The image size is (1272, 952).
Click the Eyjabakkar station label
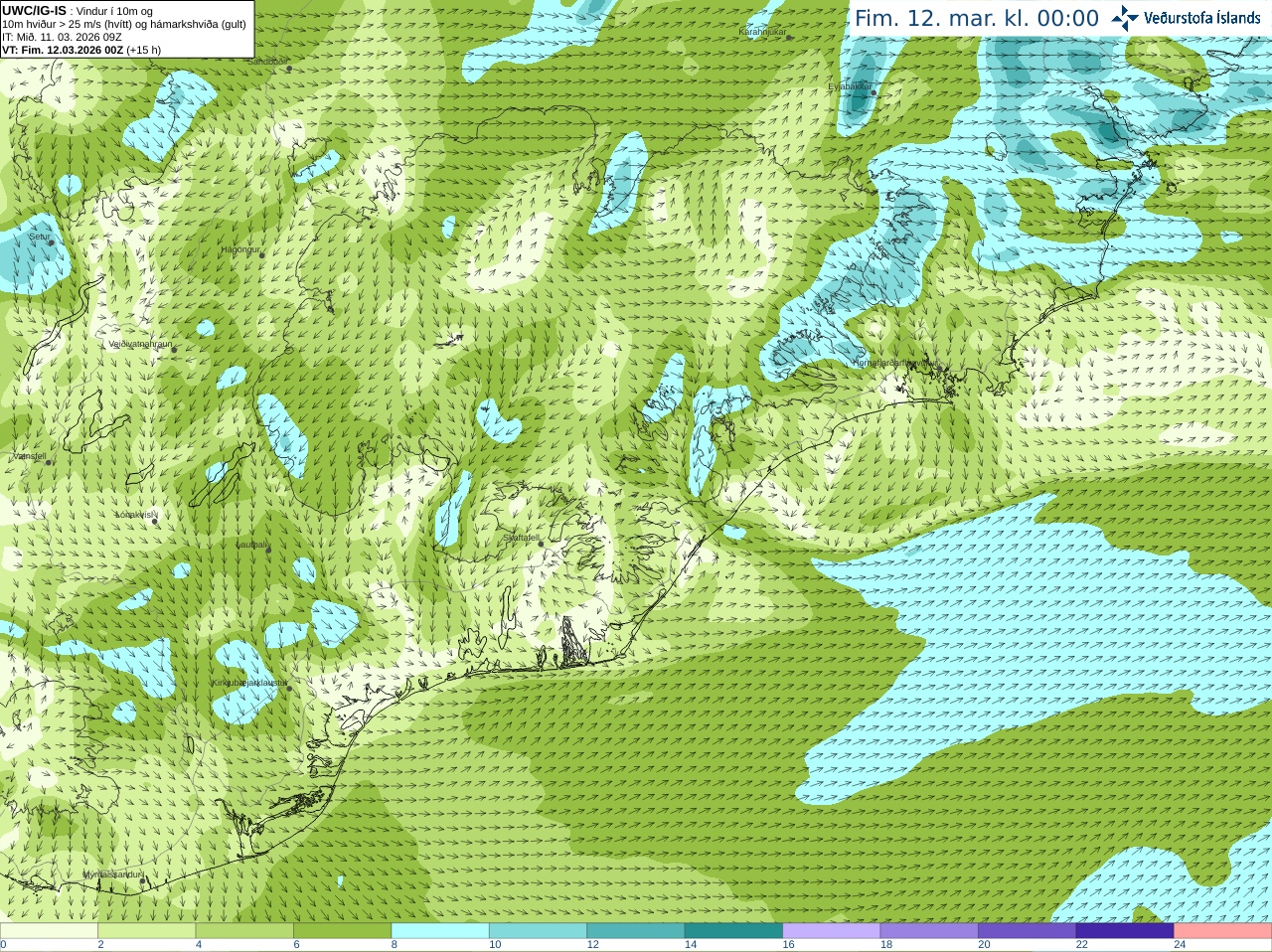click(x=850, y=86)
